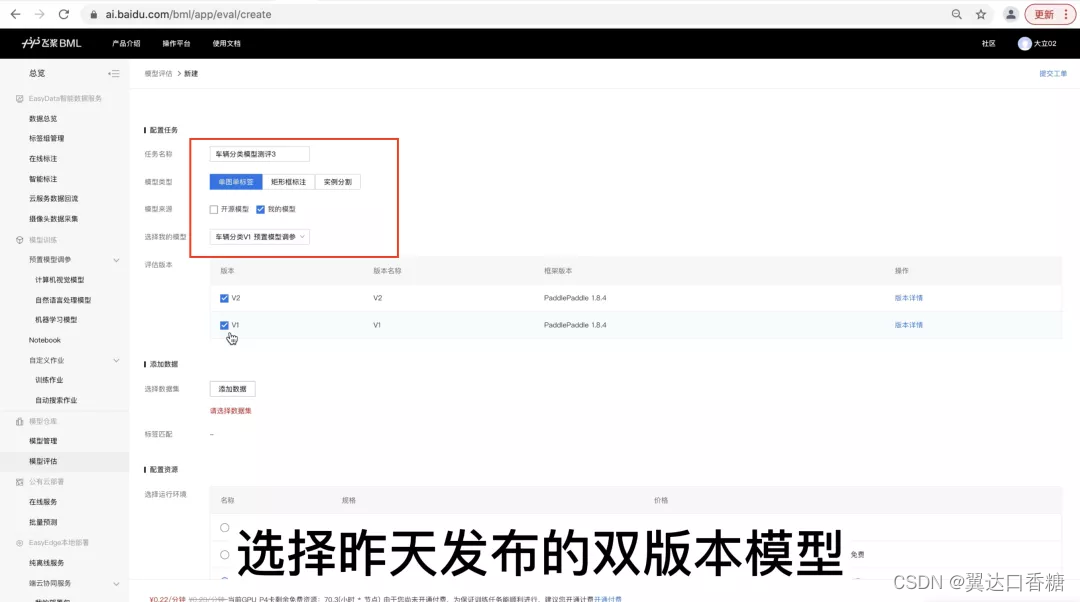Click the 提交工单 link

point(1052,74)
